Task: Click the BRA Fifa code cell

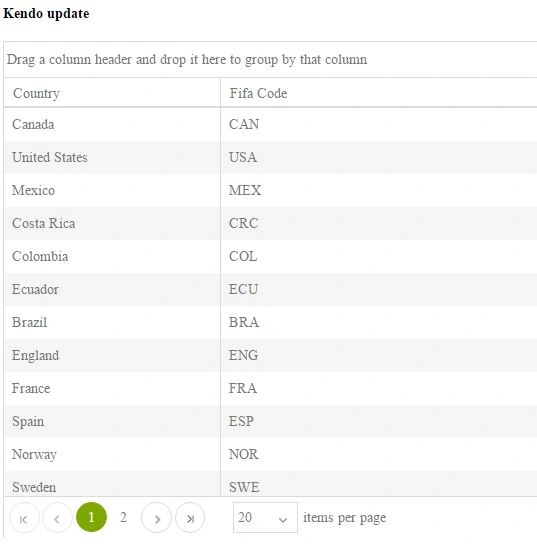Action: click(379, 322)
